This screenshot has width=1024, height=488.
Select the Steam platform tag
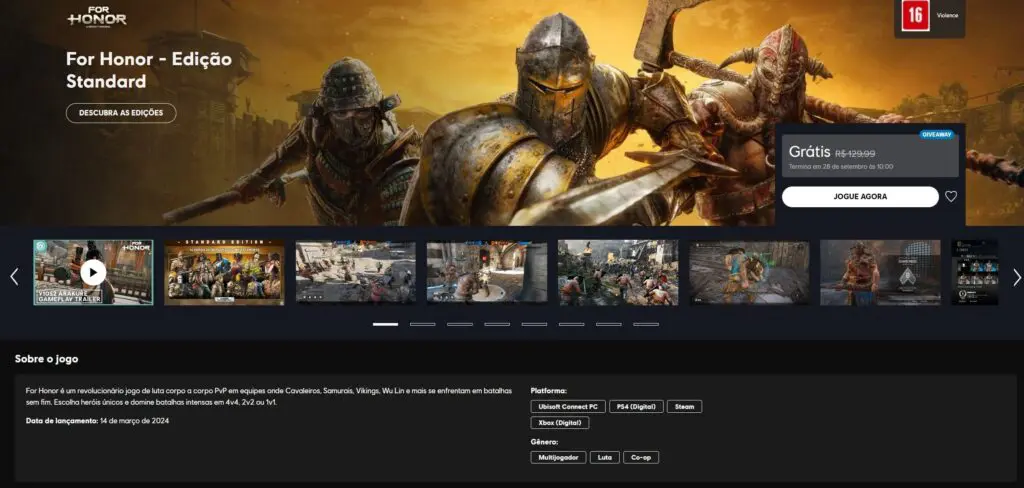pos(684,406)
